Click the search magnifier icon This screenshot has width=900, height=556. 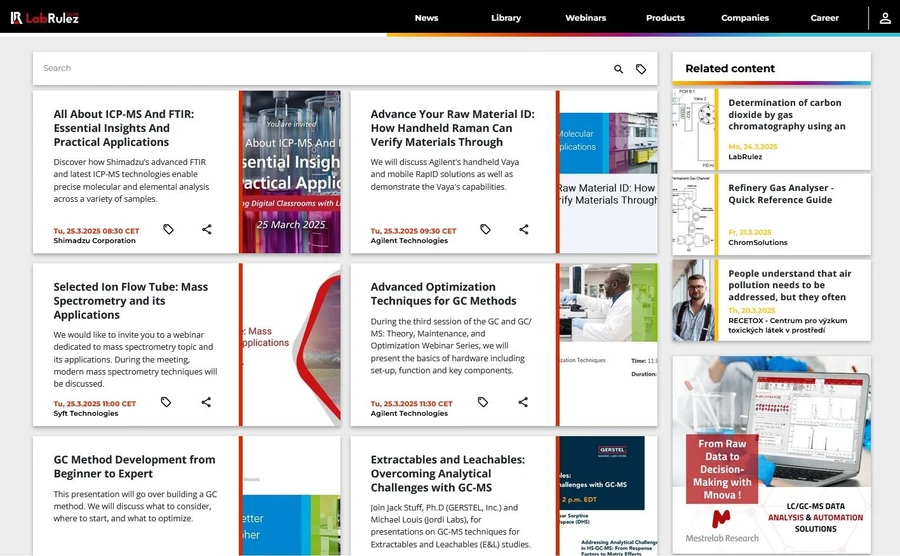tap(618, 69)
